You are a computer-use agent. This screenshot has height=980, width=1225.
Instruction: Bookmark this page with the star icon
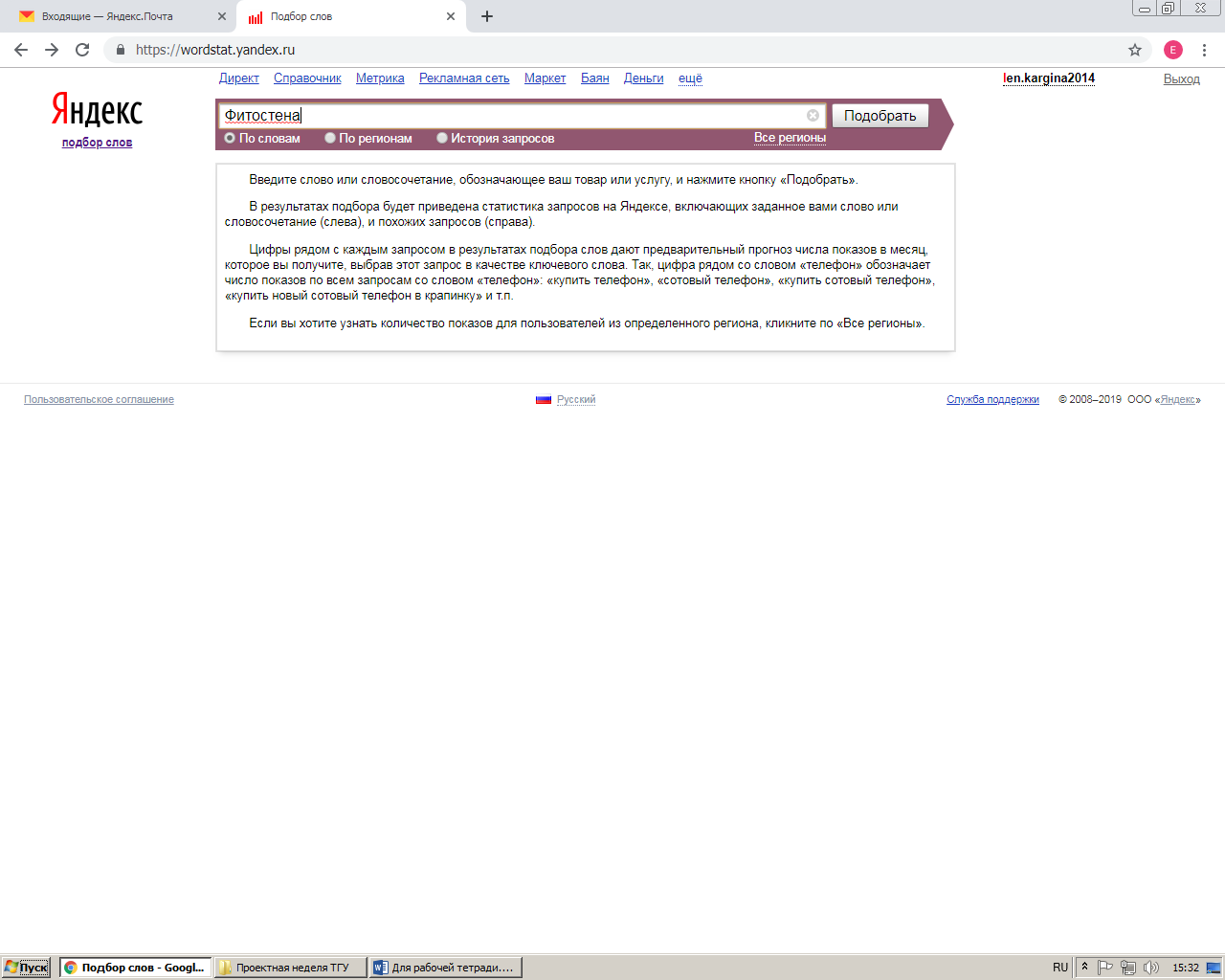[x=1135, y=50]
